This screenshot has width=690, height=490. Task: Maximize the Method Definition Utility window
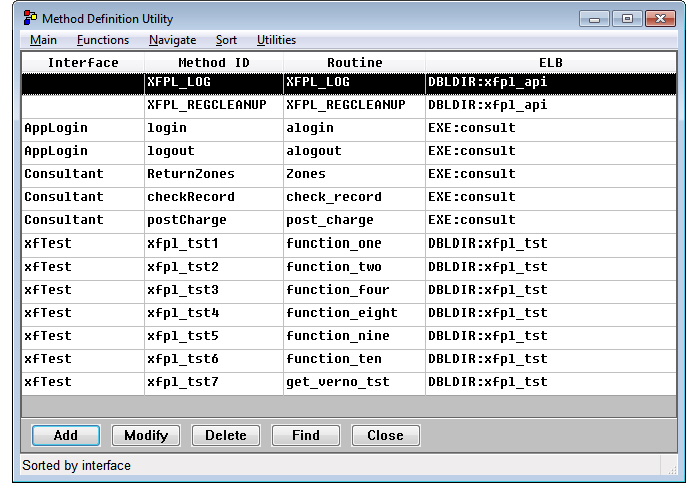point(627,18)
